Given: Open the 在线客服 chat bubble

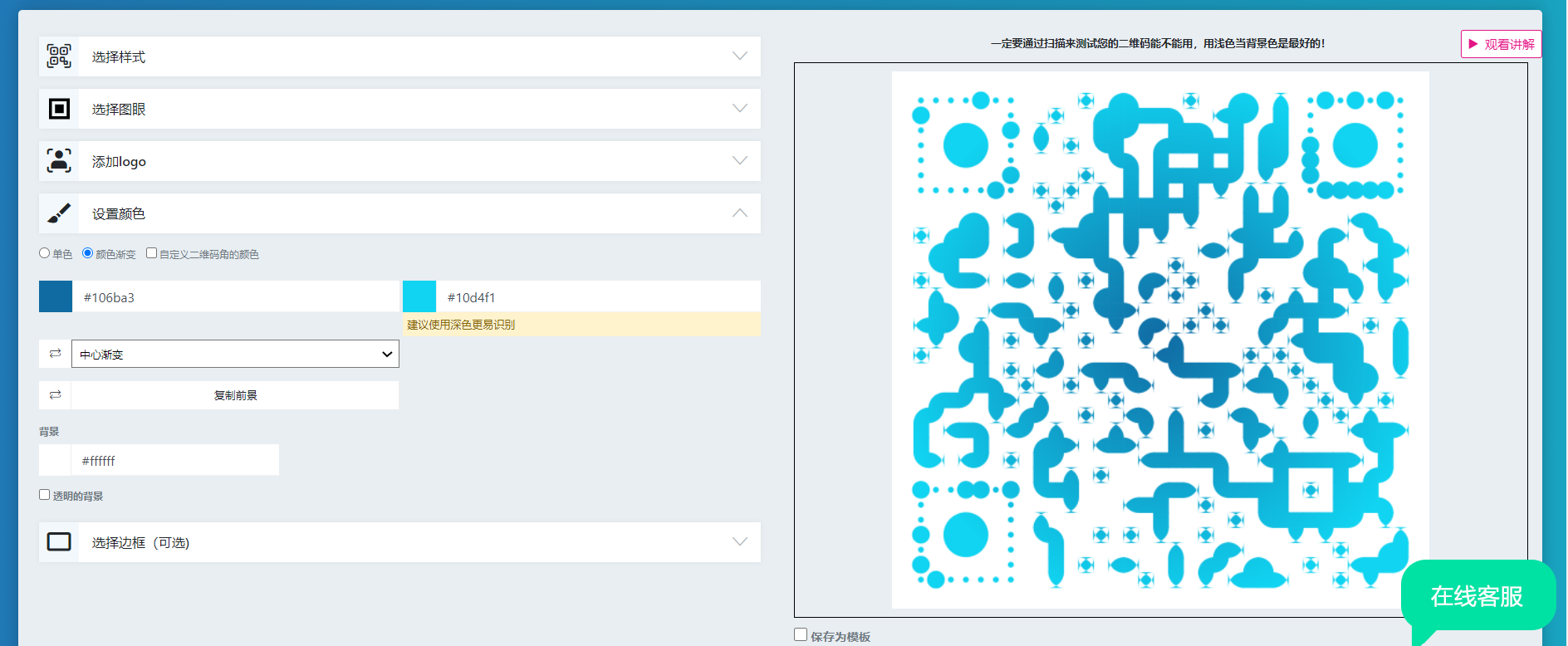Looking at the screenshot, I should tap(1477, 596).
